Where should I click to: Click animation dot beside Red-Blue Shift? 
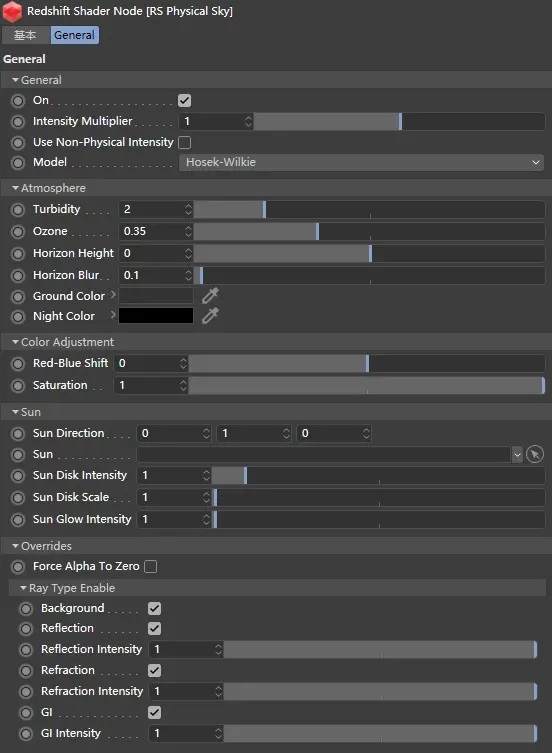pos(18,364)
